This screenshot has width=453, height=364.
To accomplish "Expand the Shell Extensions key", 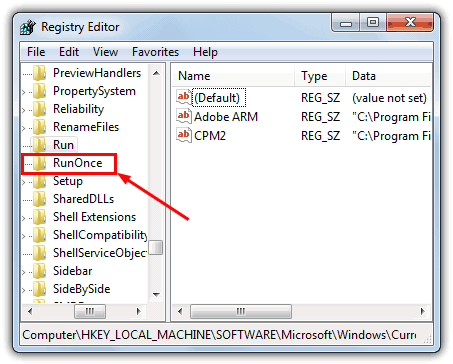I will (24, 218).
